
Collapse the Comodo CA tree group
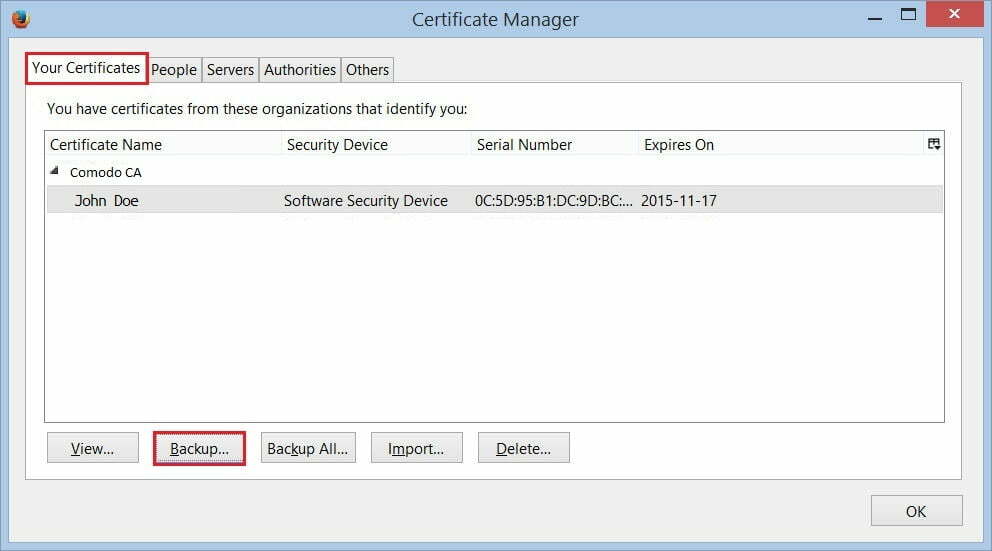(56, 172)
